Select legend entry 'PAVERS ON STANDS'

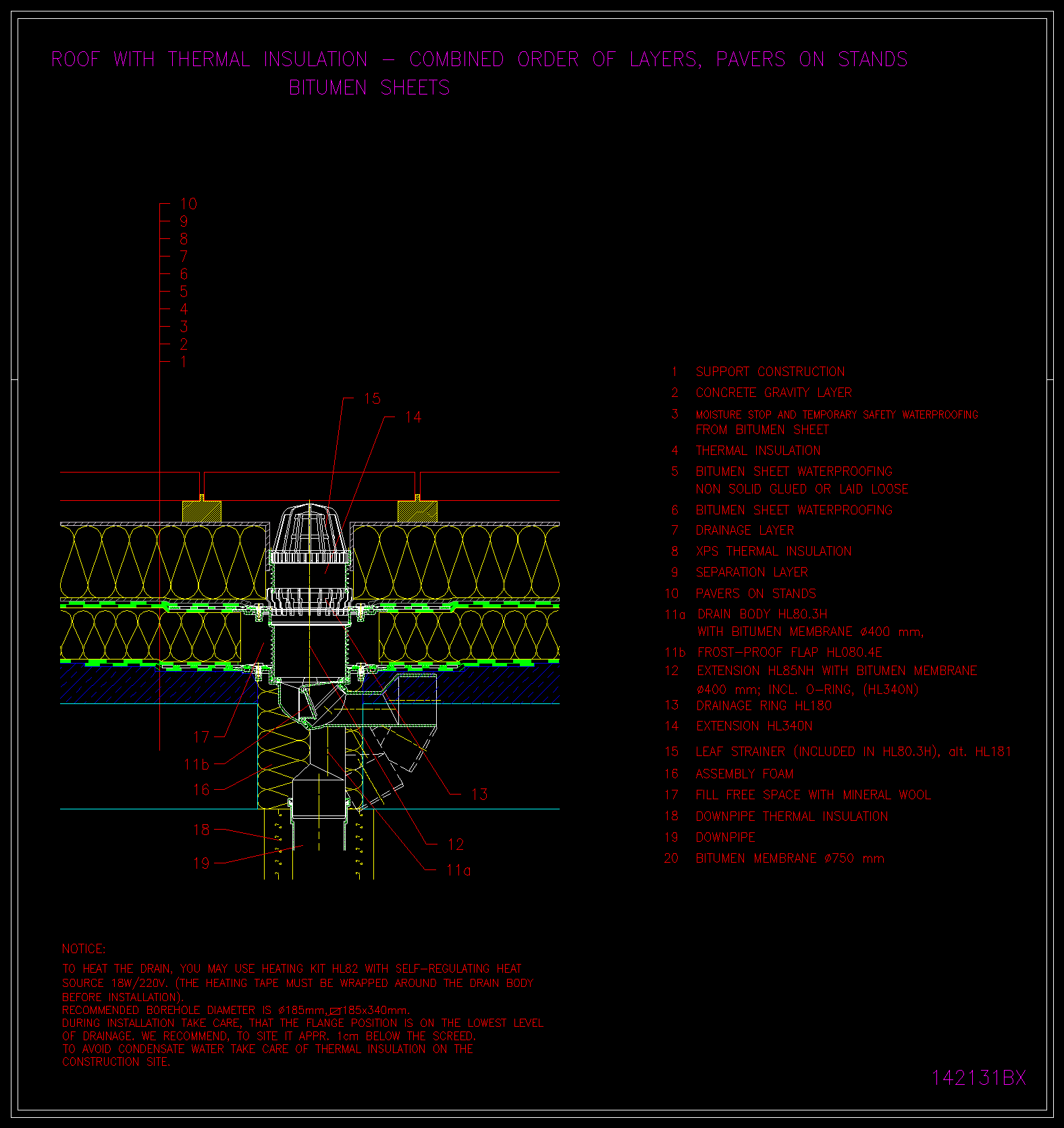tap(756, 594)
